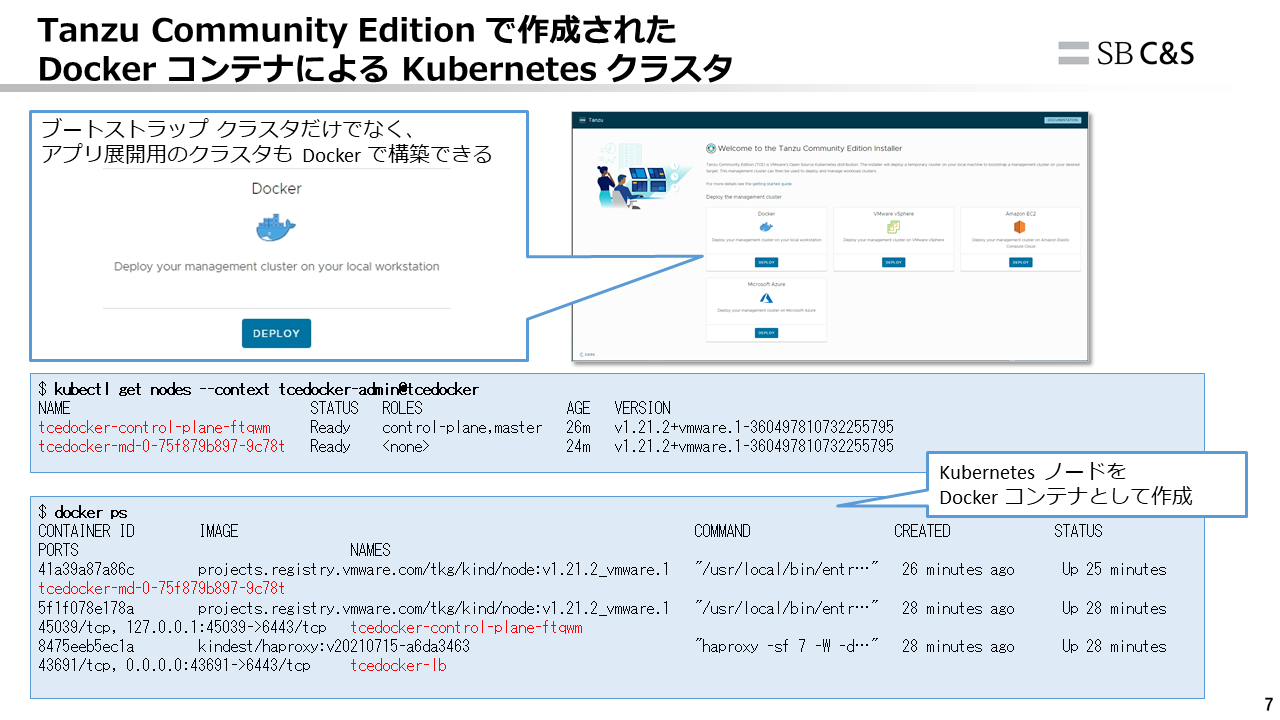Click 'Deploy your management cluster on your local workstation' in callout

[276, 267]
